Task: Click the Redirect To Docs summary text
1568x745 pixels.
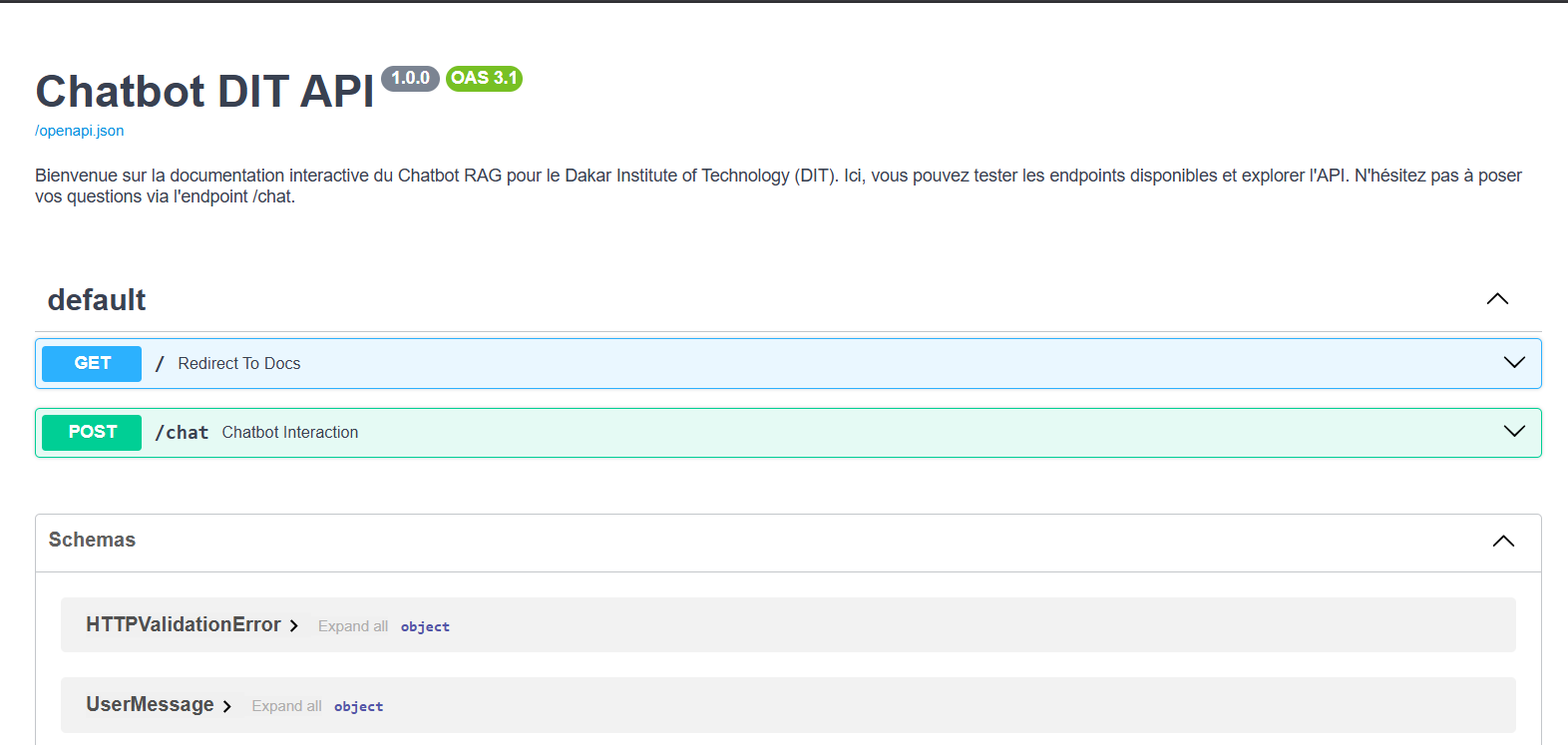Action: coord(239,363)
